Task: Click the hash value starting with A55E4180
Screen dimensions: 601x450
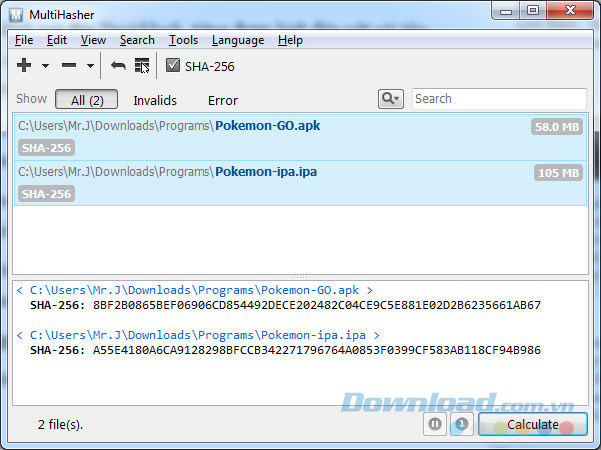Action: pos(317,350)
